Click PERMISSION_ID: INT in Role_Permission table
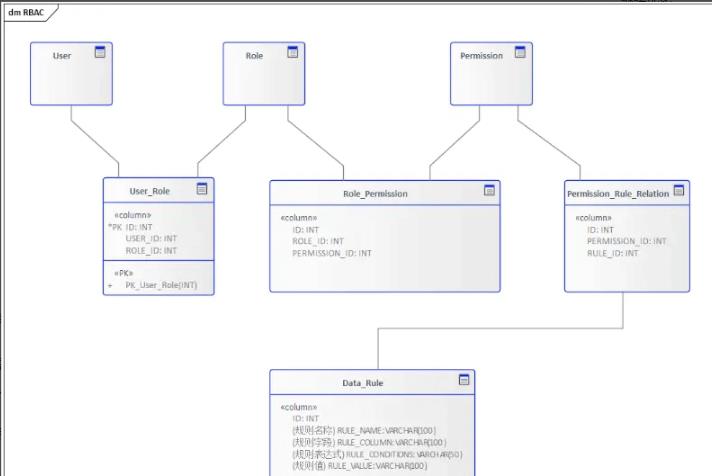This screenshot has width=712, height=476. (332, 253)
